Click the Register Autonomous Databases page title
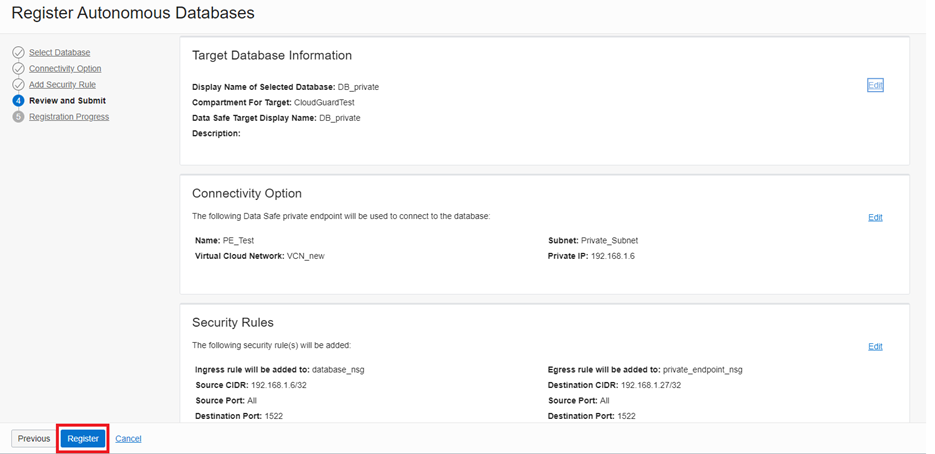Viewport: 935px width, 454px height. click(132, 14)
